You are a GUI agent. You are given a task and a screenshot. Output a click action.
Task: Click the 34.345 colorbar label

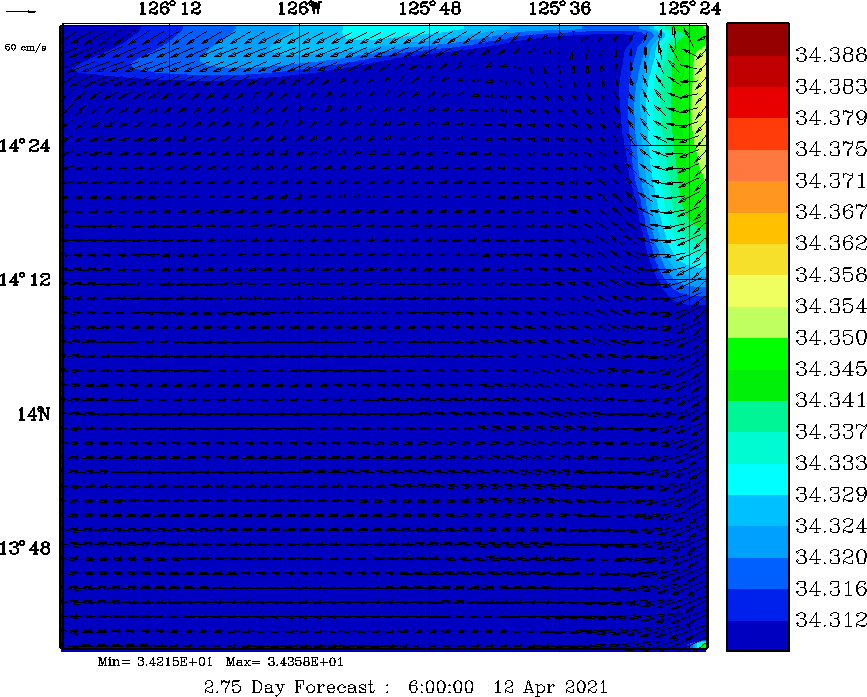click(x=831, y=369)
